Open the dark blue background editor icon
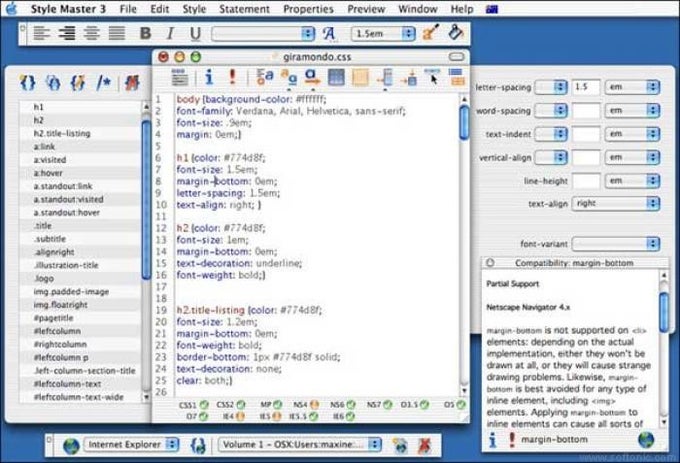680x463 pixels. point(336,77)
